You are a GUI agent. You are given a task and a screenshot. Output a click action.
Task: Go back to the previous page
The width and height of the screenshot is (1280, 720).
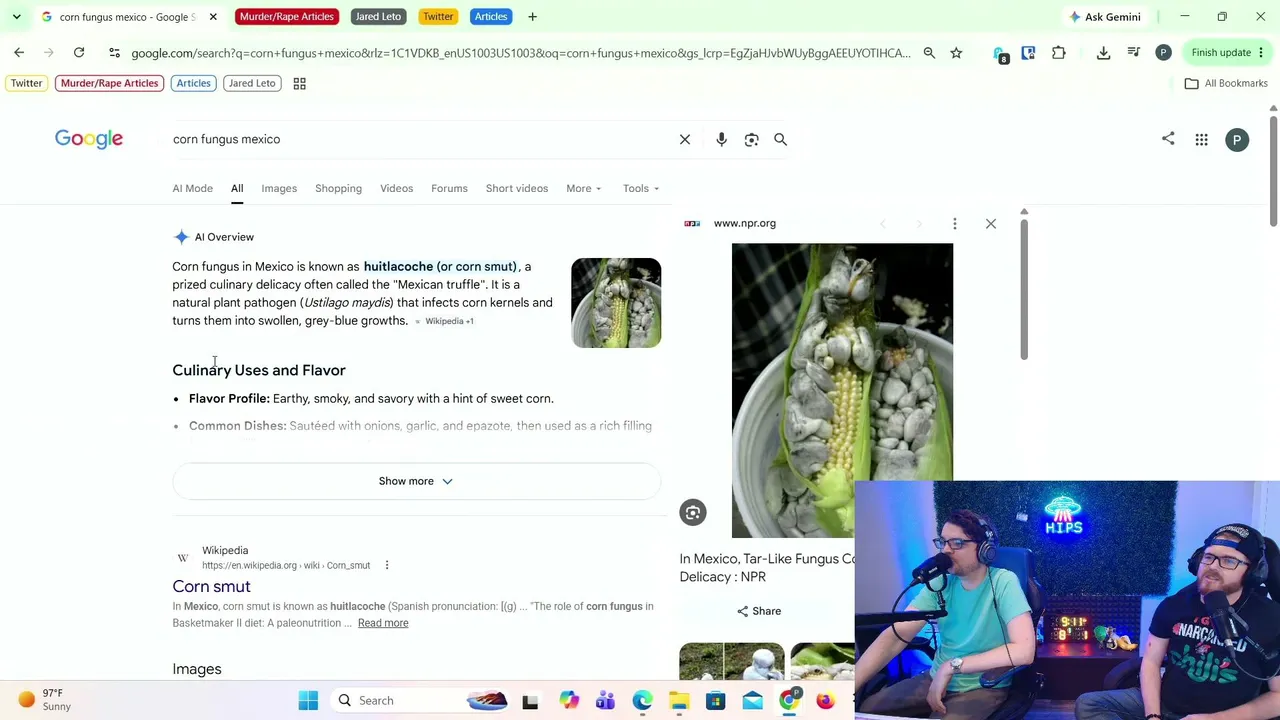[x=19, y=52]
